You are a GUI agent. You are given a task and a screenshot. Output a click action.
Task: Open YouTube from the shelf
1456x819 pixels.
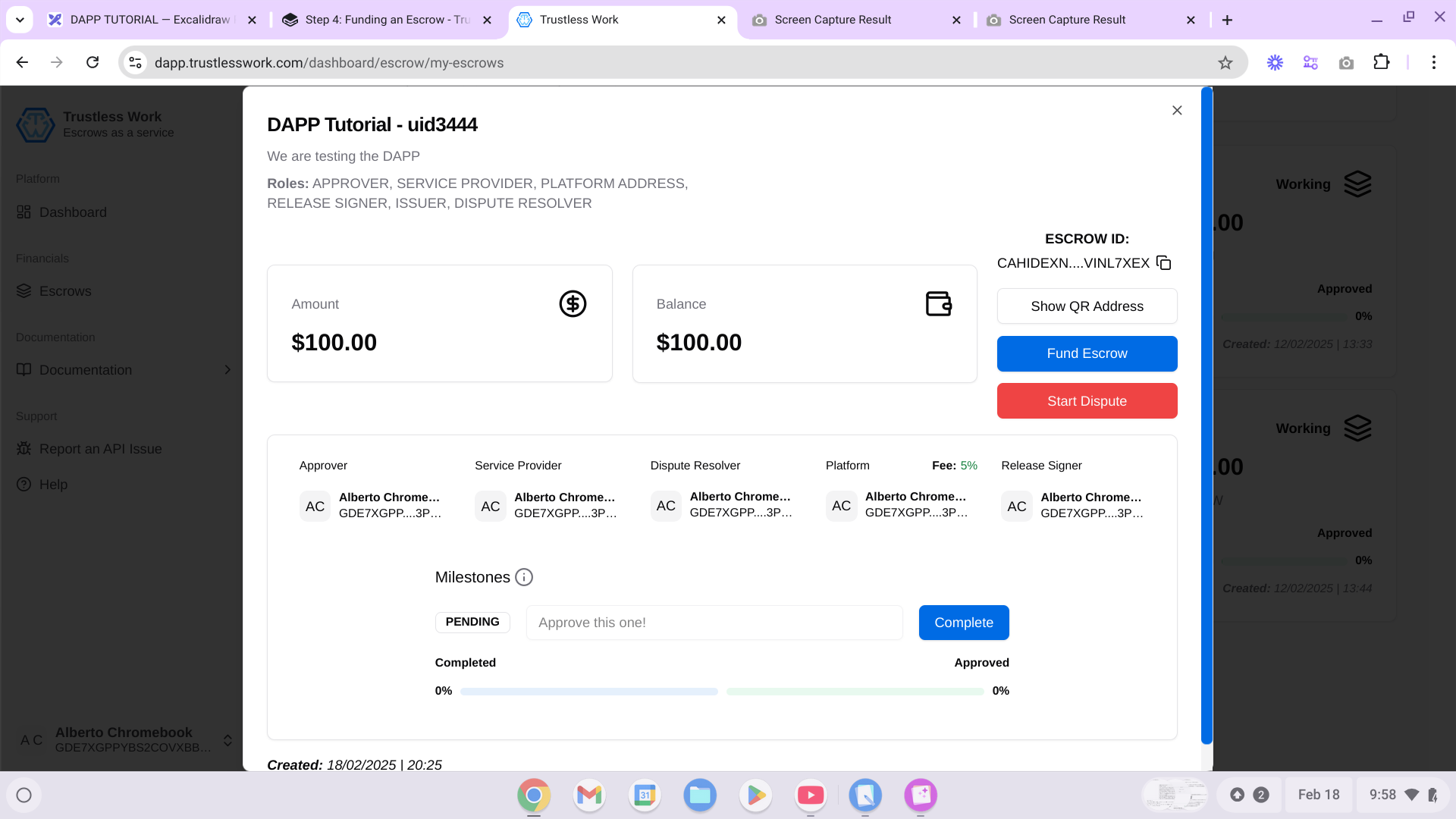pyautogui.click(x=811, y=795)
